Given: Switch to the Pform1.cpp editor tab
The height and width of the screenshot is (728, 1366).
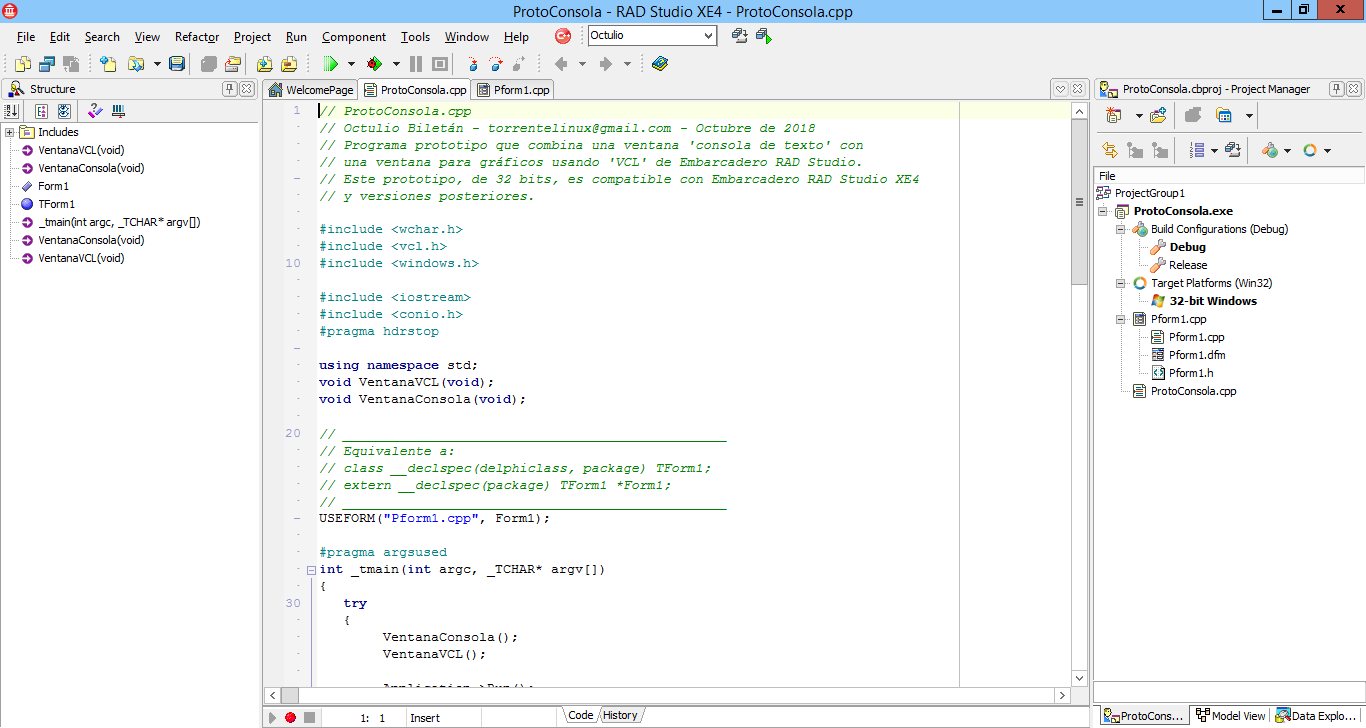Looking at the screenshot, I should [x=512, y=89].
